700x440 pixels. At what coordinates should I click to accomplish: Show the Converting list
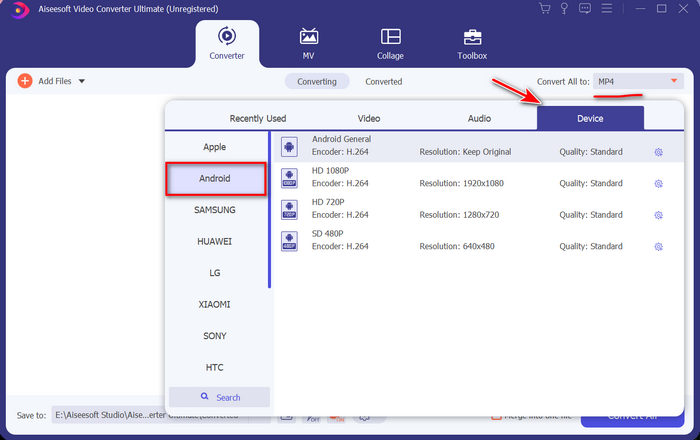tap(317, 82)
